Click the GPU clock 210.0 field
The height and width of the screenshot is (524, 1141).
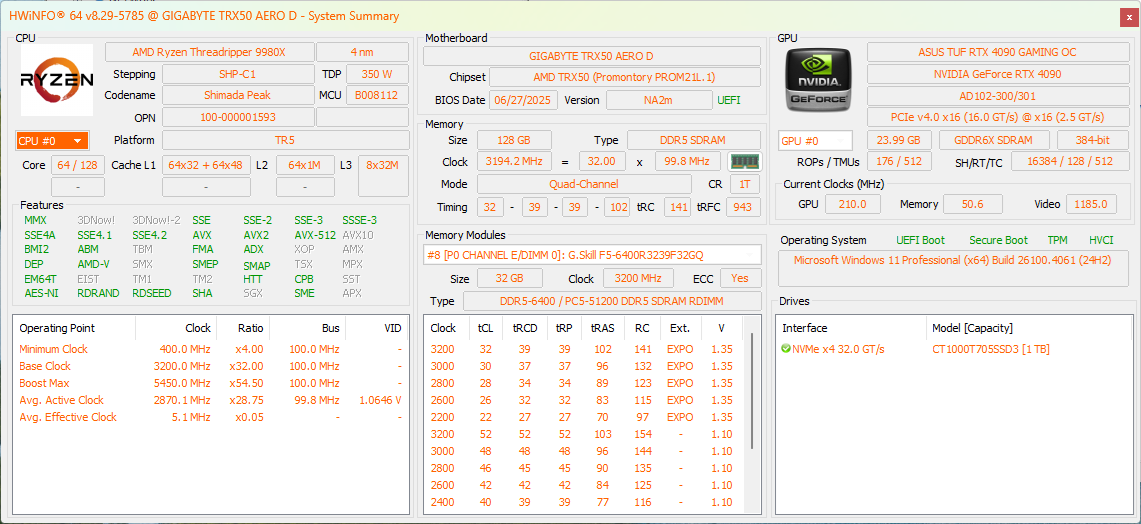(x=853, y=204)
